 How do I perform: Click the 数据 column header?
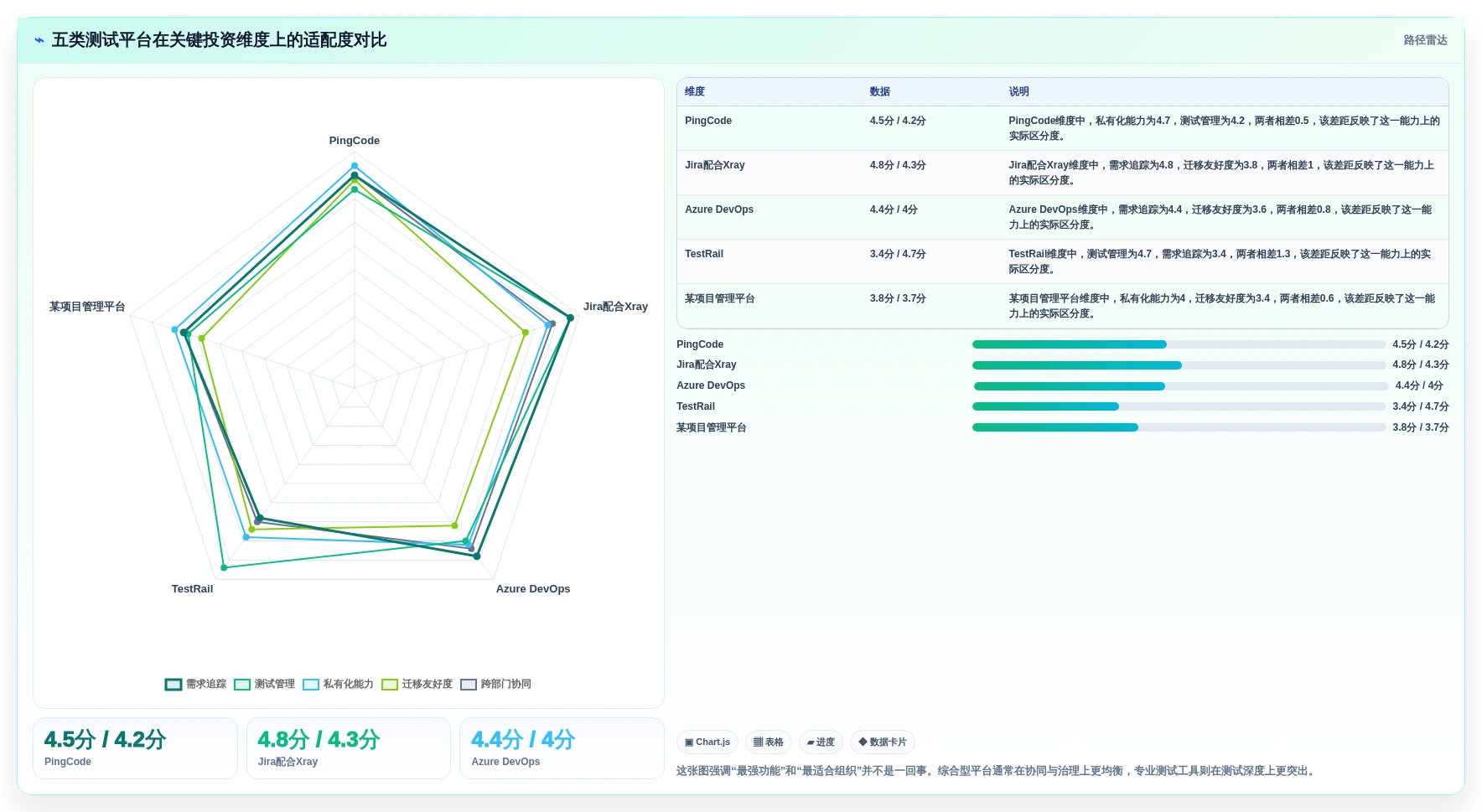click(879, 92)
